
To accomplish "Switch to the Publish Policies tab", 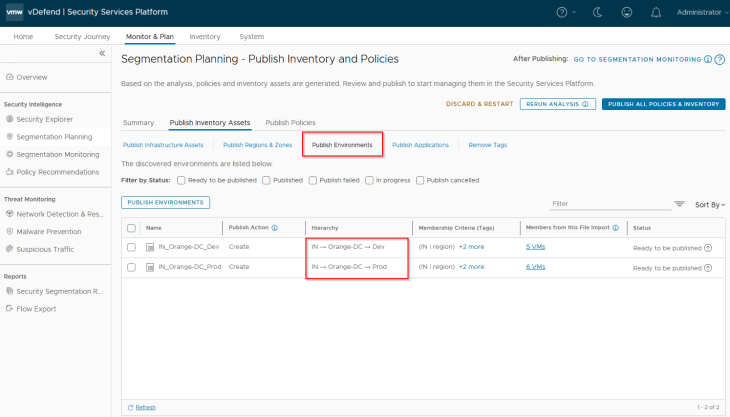I will [x=290, y=123].
